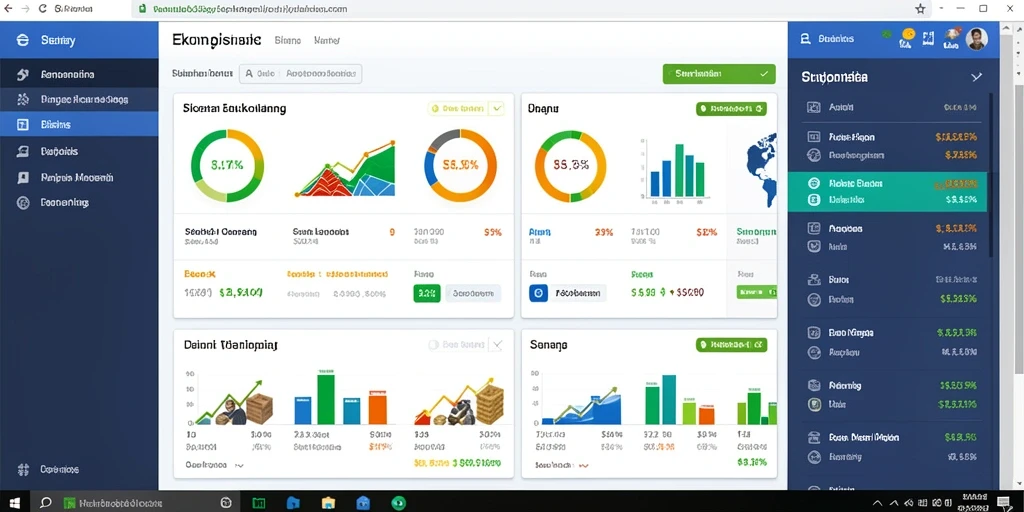Click the right panel's vertical scrollbar
This screenshot has width=1024, height=512.
991,174
